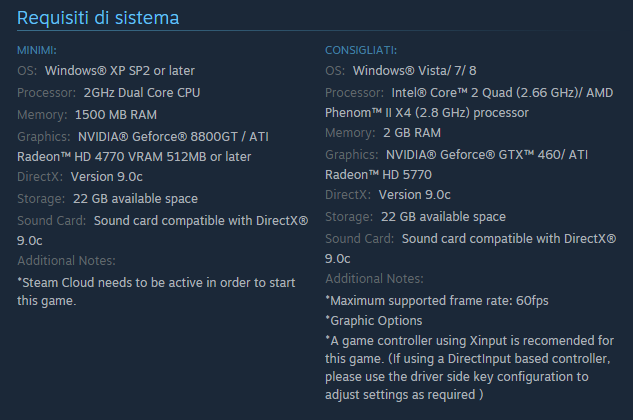This screenshot has width=633, height=420.
Task: Click minimum 22 GB available space text
Action: coord(135,199)
